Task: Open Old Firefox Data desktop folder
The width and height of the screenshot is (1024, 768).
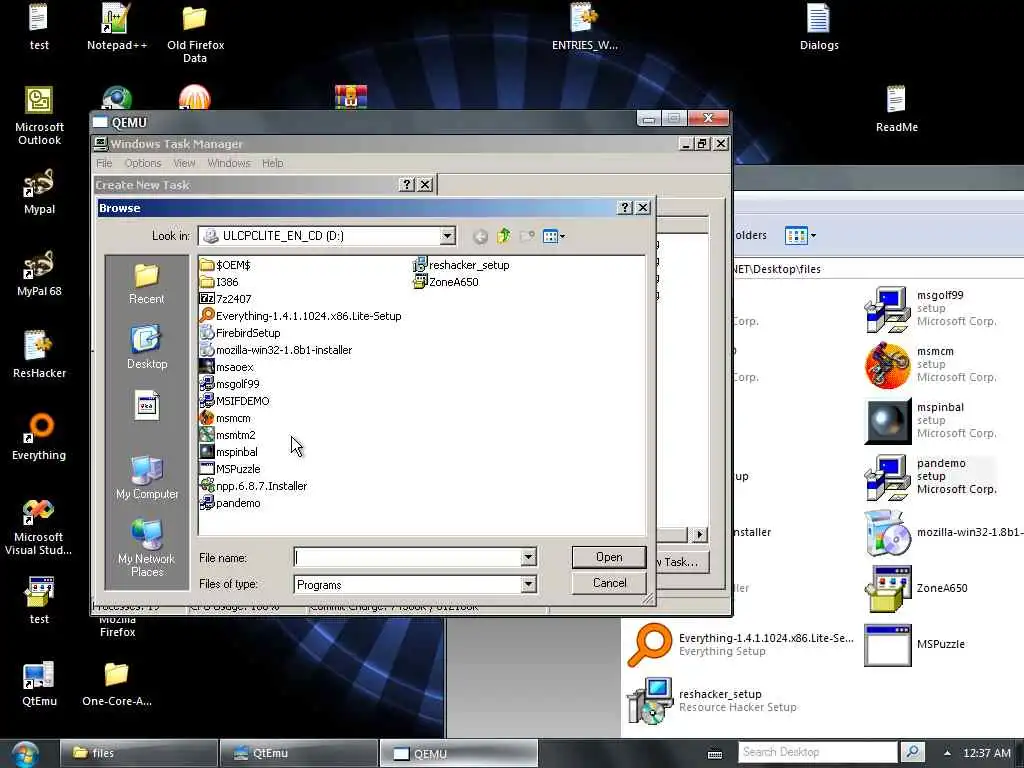Action: (195, 33)
